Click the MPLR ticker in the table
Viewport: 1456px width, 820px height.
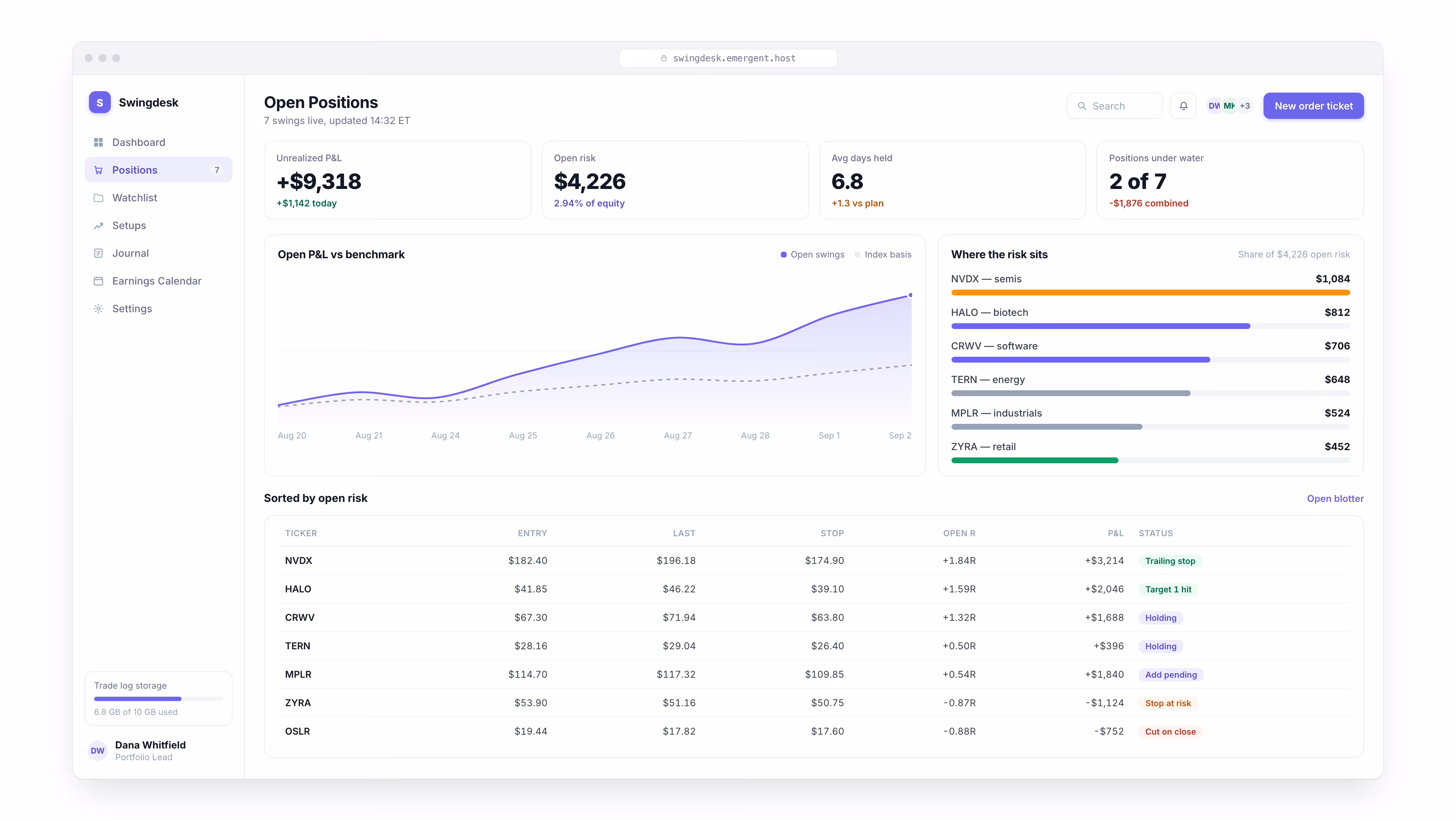point(298,675)
